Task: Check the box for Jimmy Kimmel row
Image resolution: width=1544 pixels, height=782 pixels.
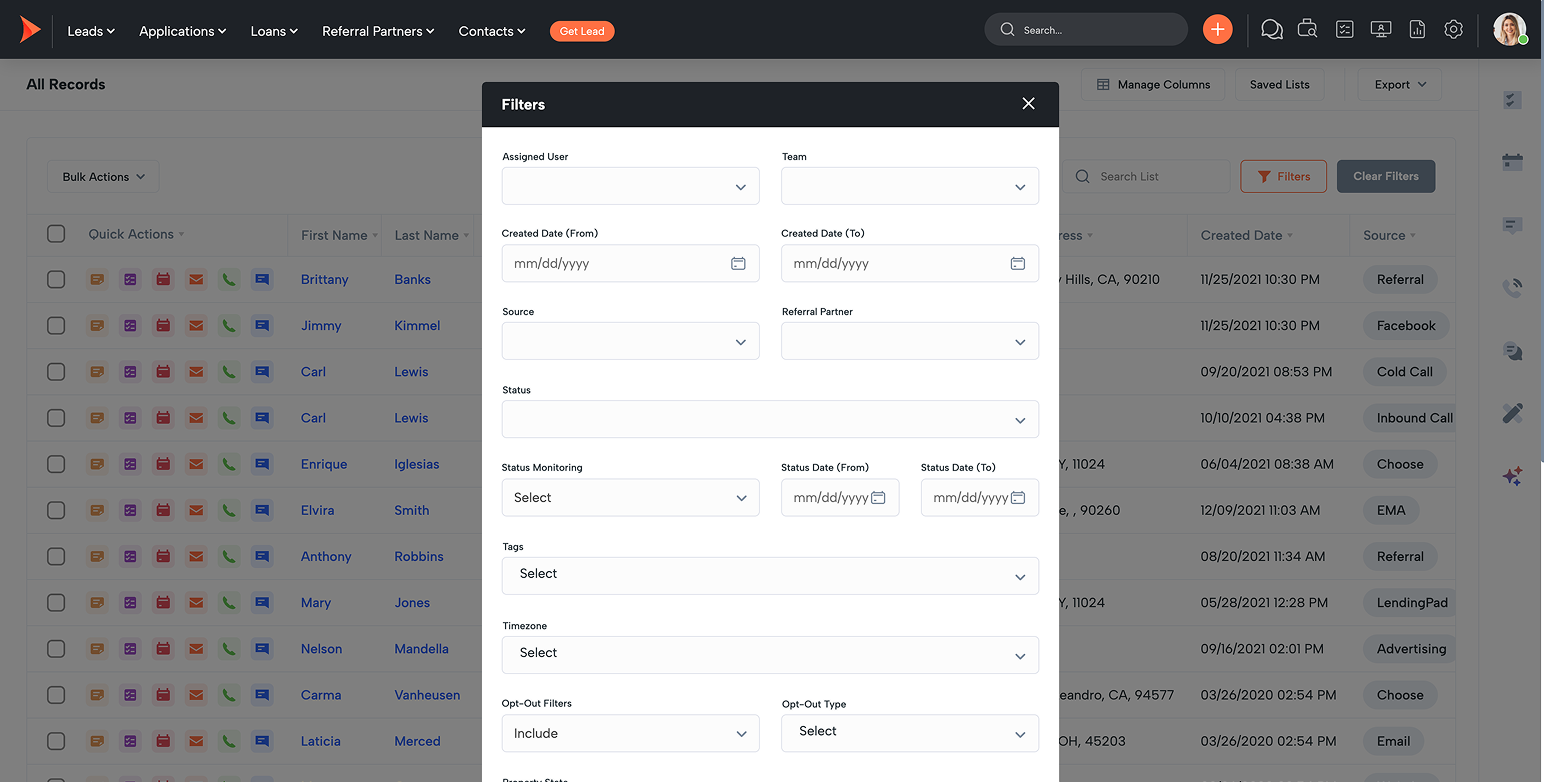Action: tap(56, 326)
